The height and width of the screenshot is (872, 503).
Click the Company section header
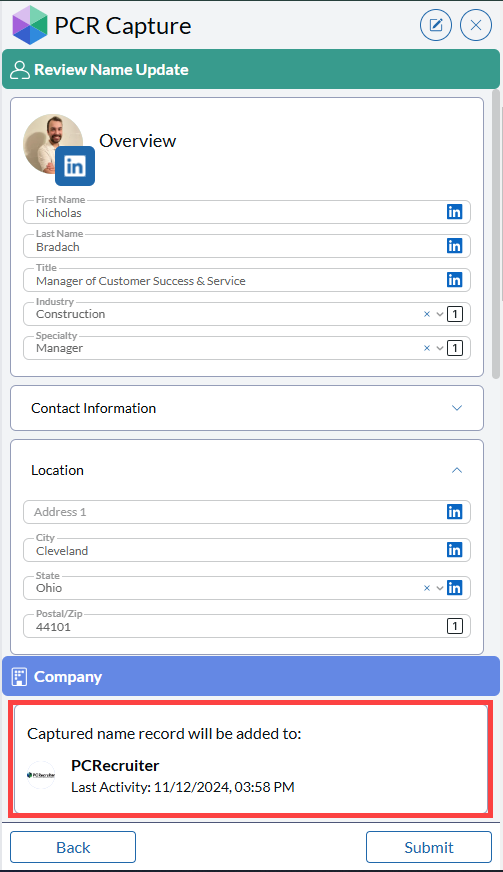point(251,676)
